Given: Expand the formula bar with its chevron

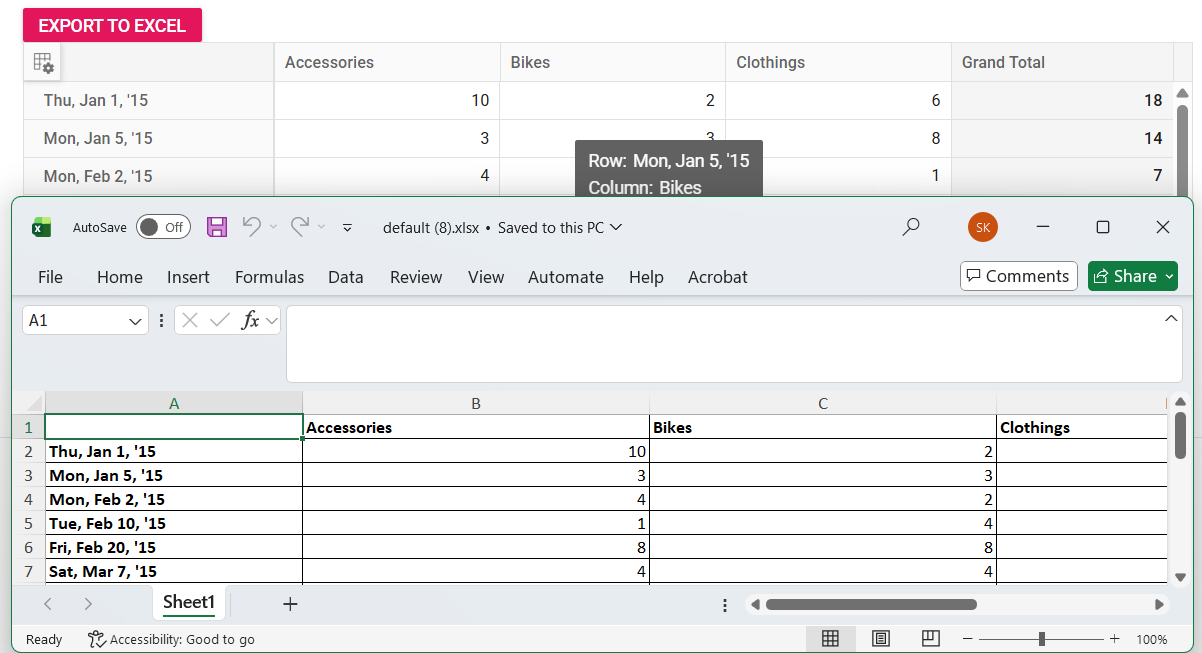Looking at the screenshot, I should click(x=1170, y=317).
